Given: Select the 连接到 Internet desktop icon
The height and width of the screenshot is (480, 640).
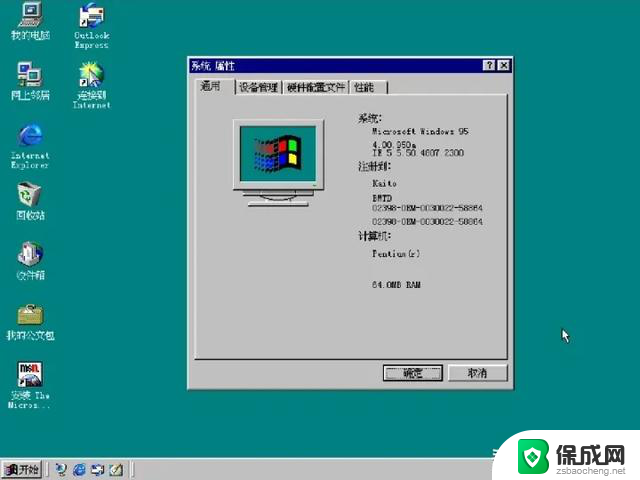Looking at the screenshot, I should coord(91,85).
